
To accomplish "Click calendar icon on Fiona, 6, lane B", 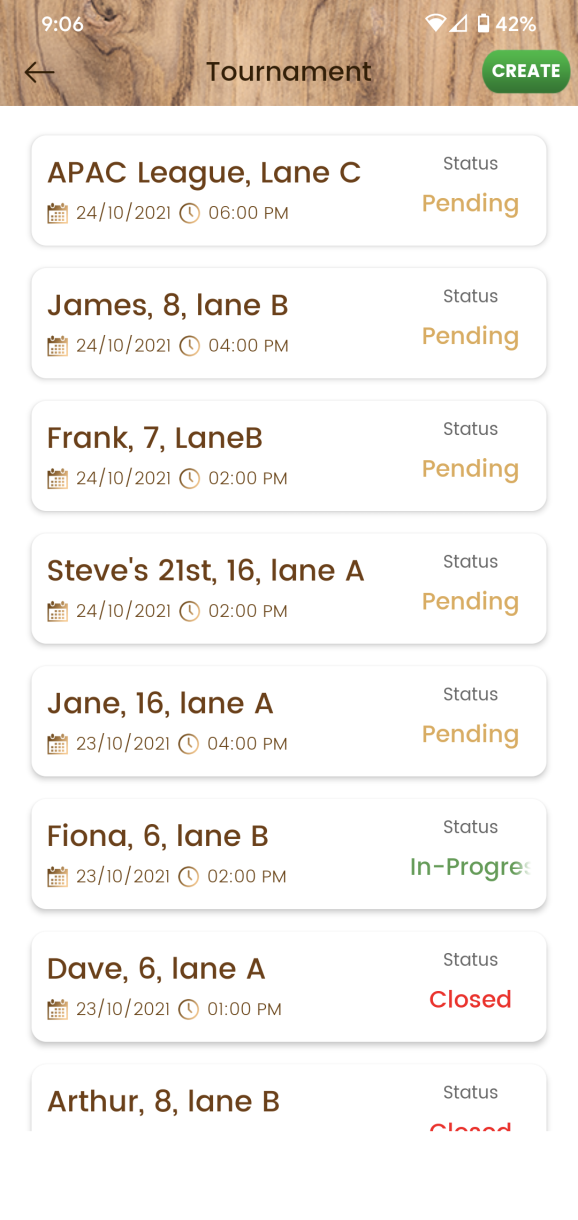I will pos(58,877).
